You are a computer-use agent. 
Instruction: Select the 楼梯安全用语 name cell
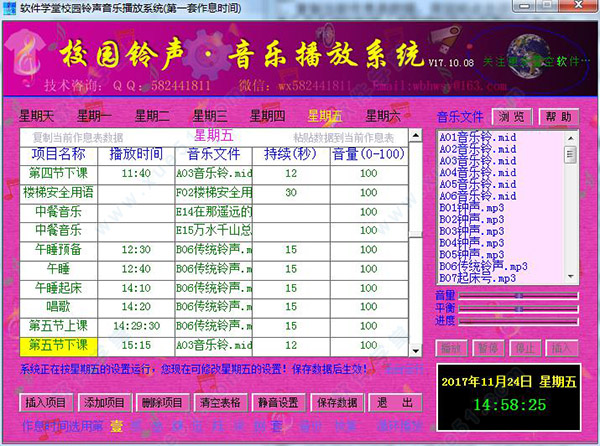coord(59,192)
